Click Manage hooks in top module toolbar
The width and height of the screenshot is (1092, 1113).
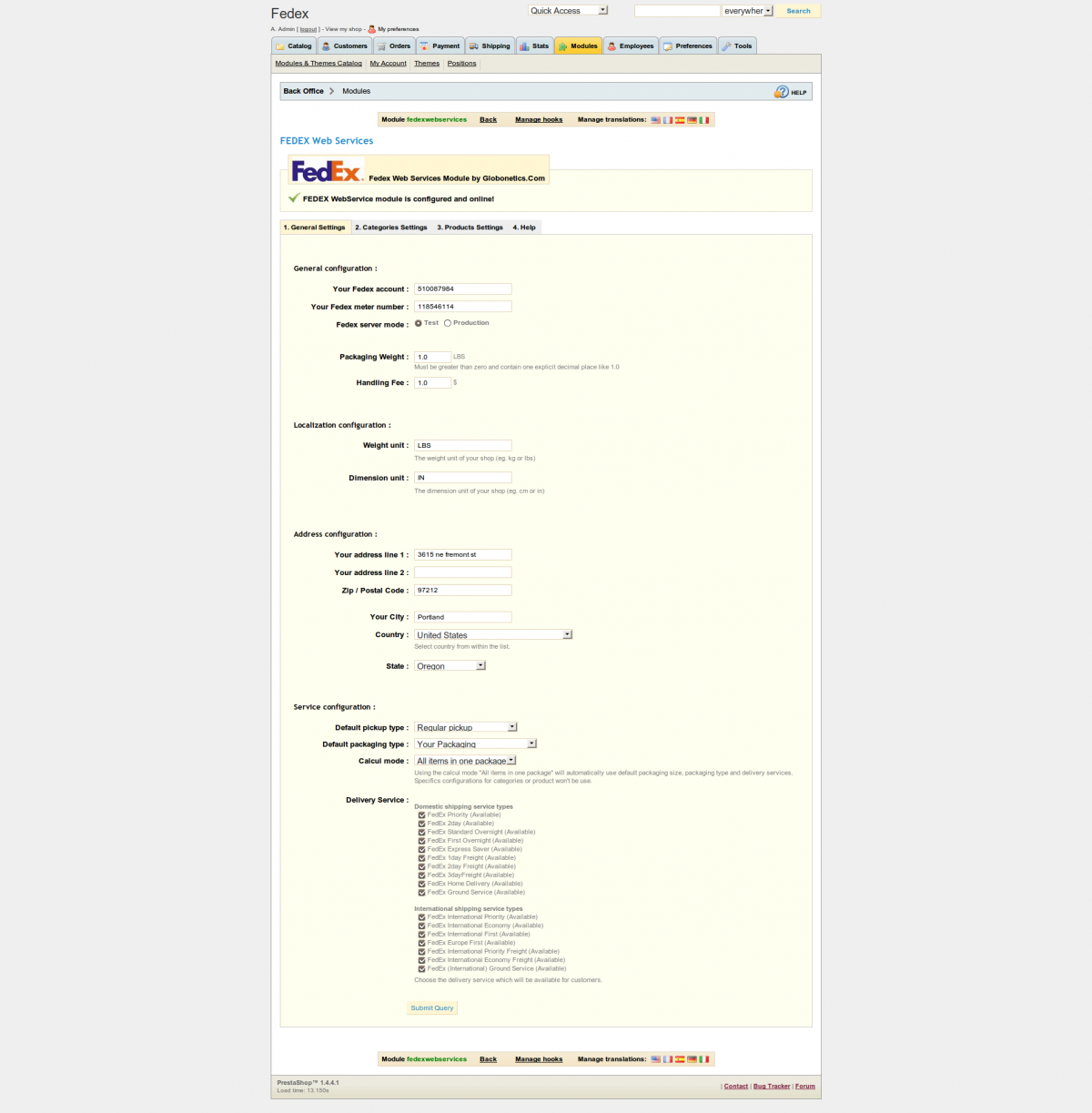click(539, 120)
